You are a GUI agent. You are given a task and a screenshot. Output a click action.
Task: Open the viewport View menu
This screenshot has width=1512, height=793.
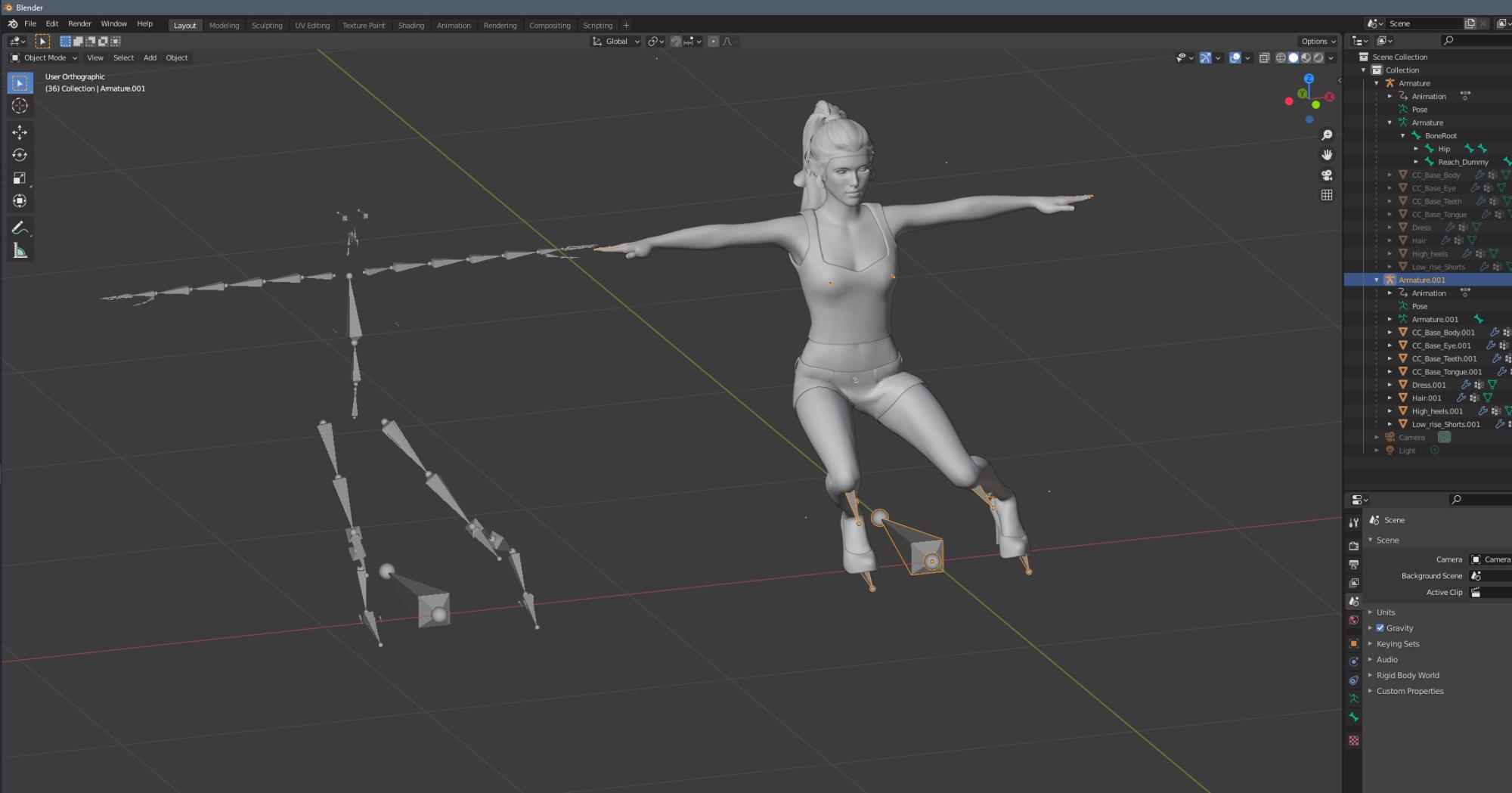[x=95, y=57]
